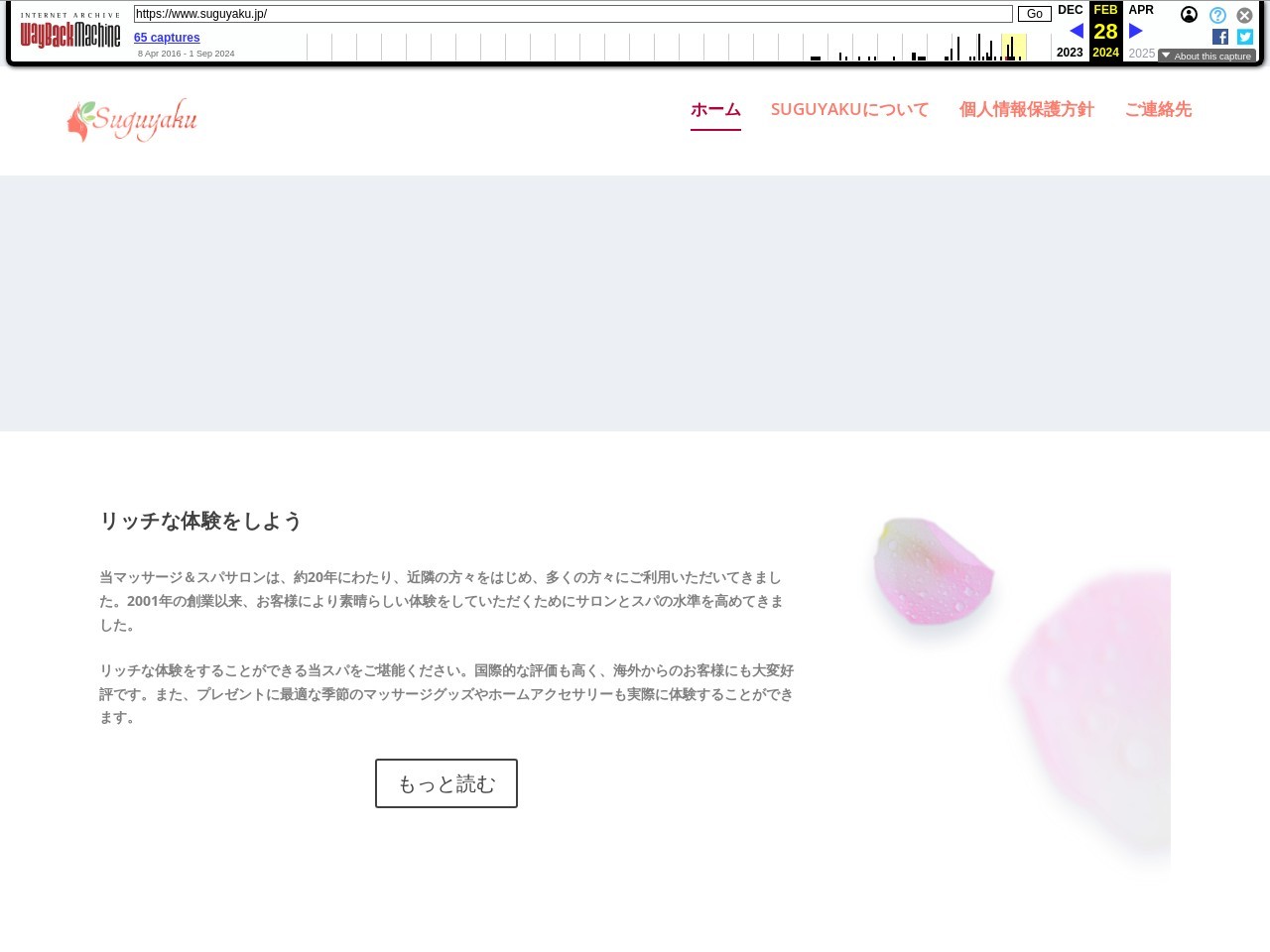
Task: Jump to DEC 2023 capture
Action: (x=1071, y=10)
